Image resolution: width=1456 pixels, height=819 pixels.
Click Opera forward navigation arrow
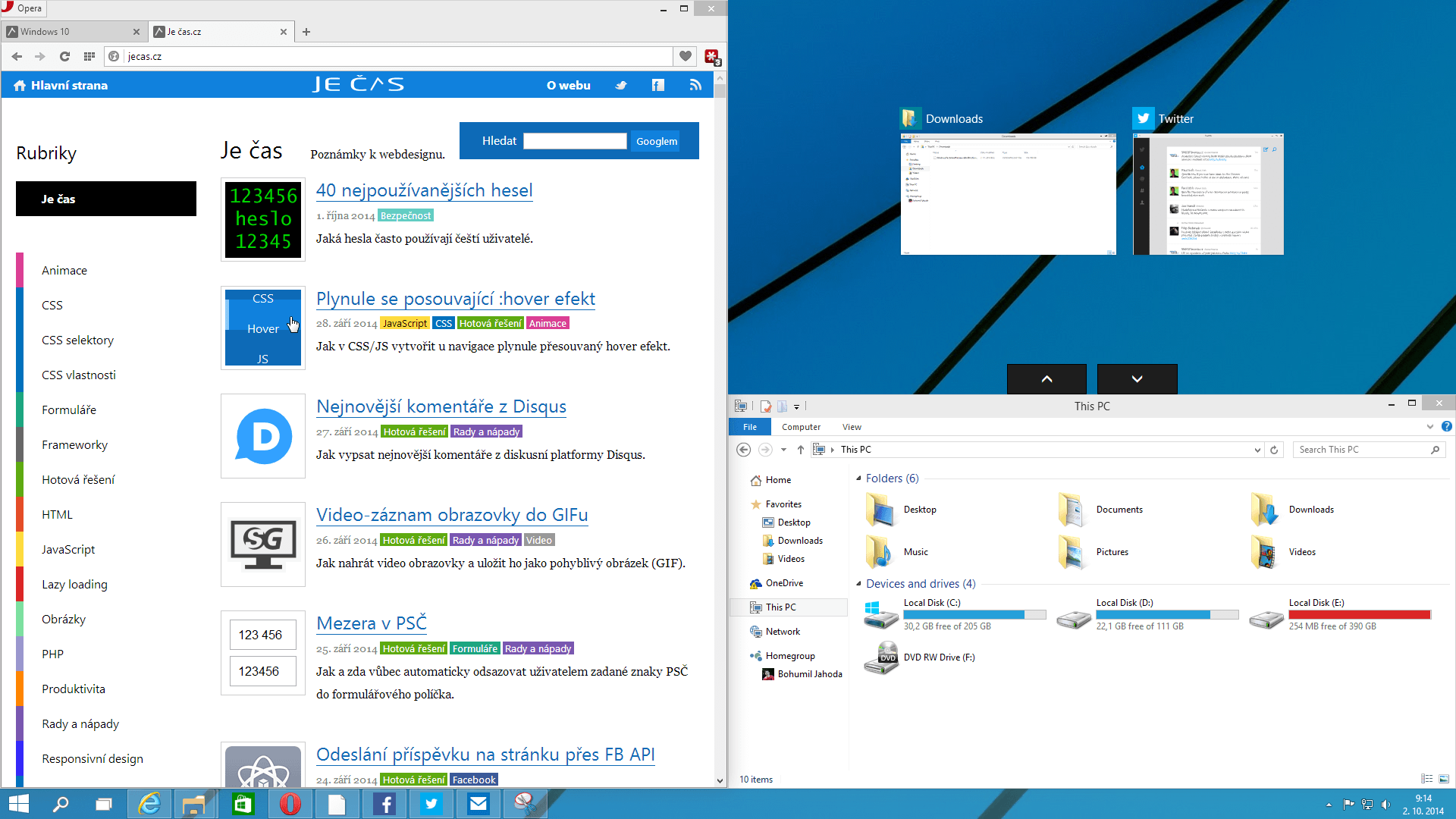(40, 56)
